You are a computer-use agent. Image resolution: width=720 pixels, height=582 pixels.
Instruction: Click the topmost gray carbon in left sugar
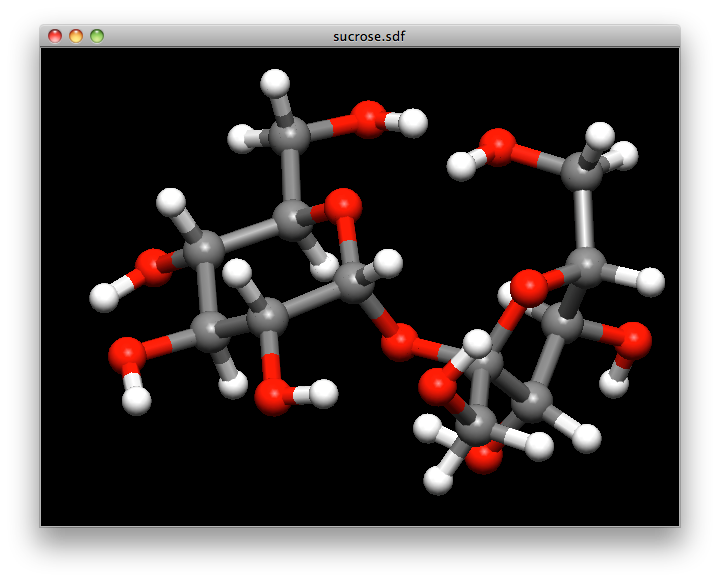(x=289, y=133)
